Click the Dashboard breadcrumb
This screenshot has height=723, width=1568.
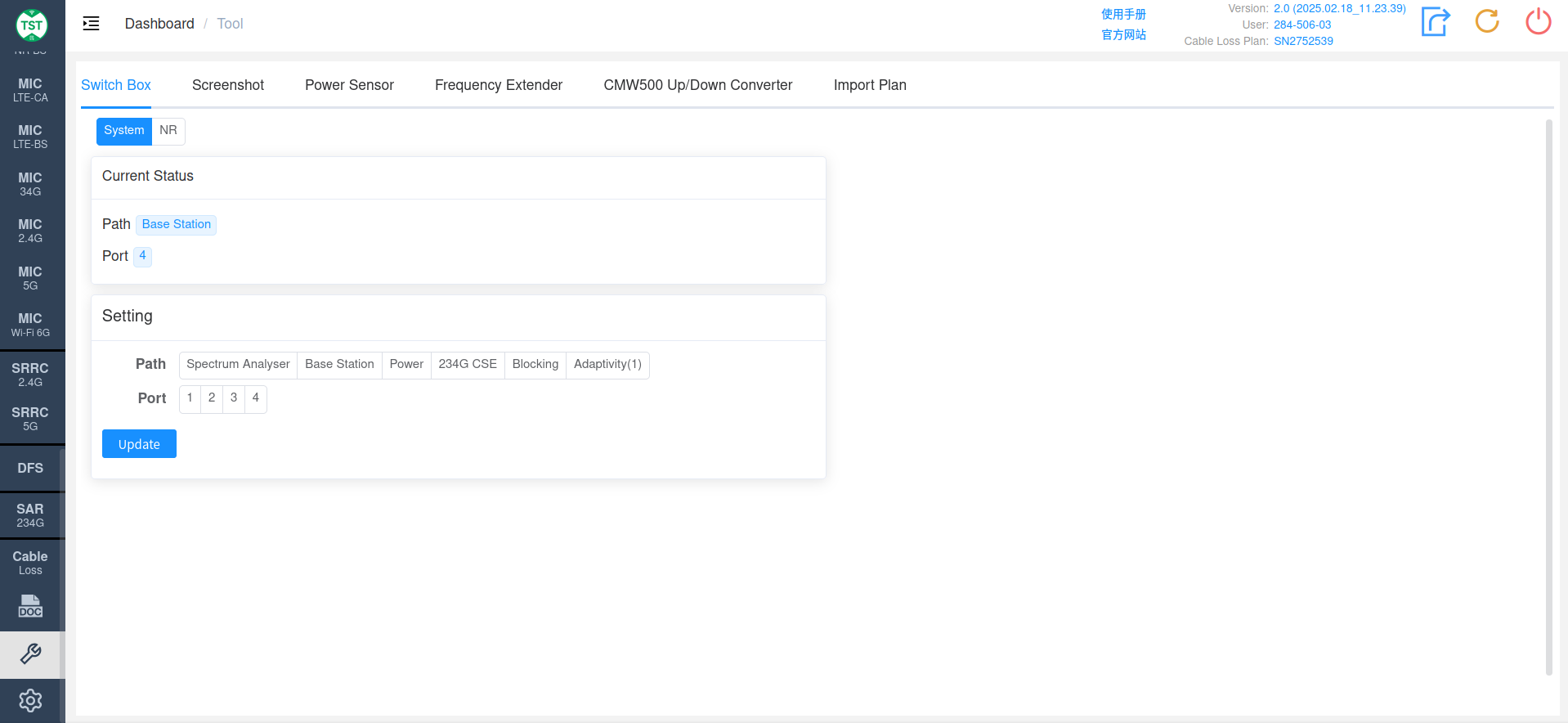tap(159, 24)
